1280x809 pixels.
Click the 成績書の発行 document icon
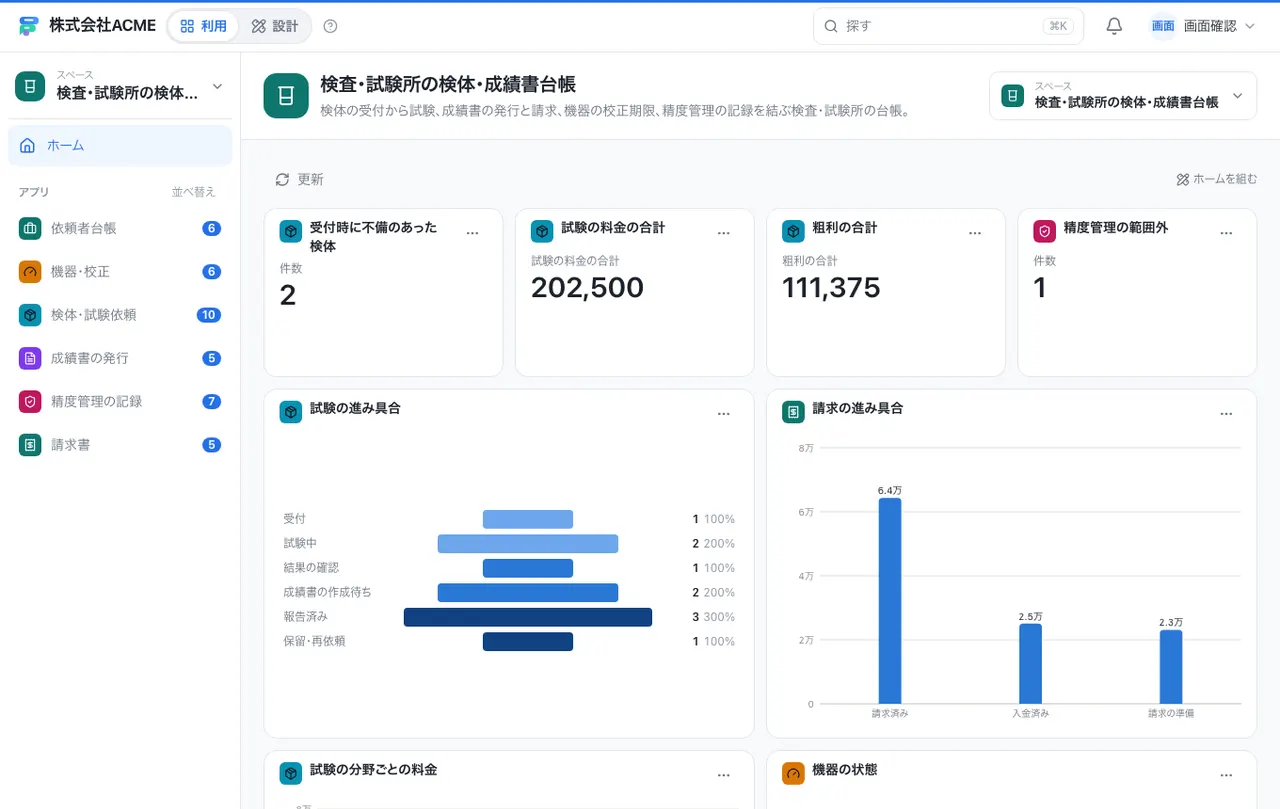(30, 358)
